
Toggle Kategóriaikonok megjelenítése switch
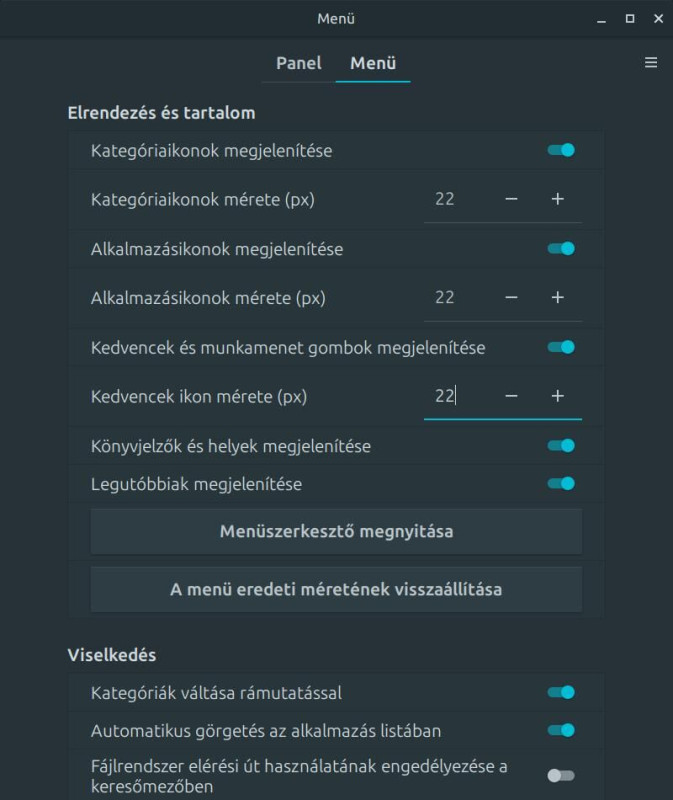tap(561, 151)
